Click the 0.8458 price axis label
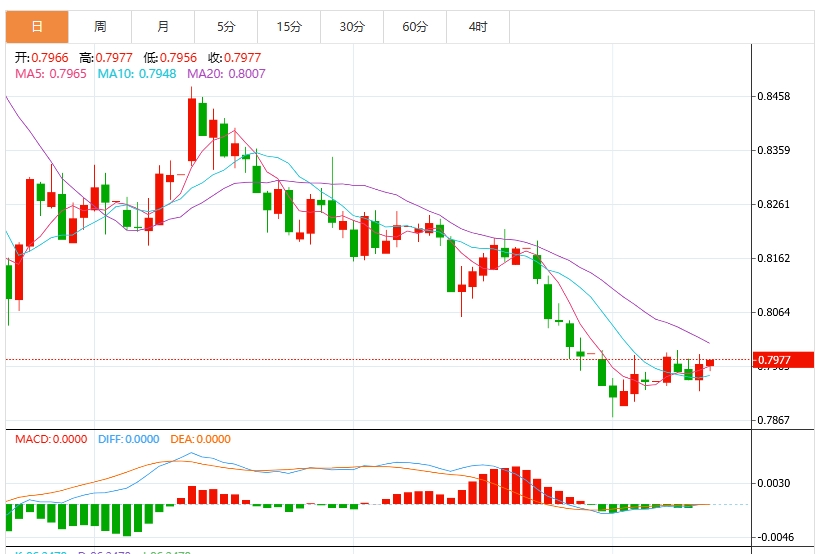The height and width of the screenshot is (554, 822). point(773,96)
